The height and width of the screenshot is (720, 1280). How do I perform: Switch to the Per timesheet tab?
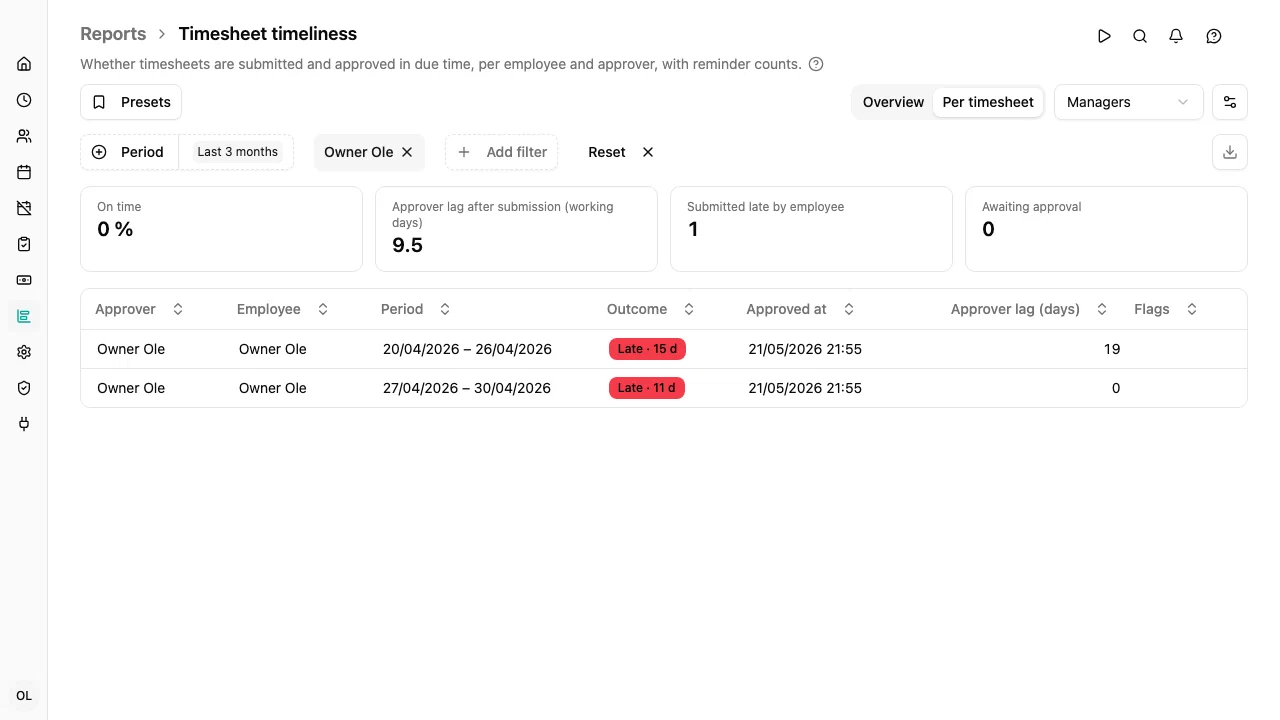pos(988,102)
